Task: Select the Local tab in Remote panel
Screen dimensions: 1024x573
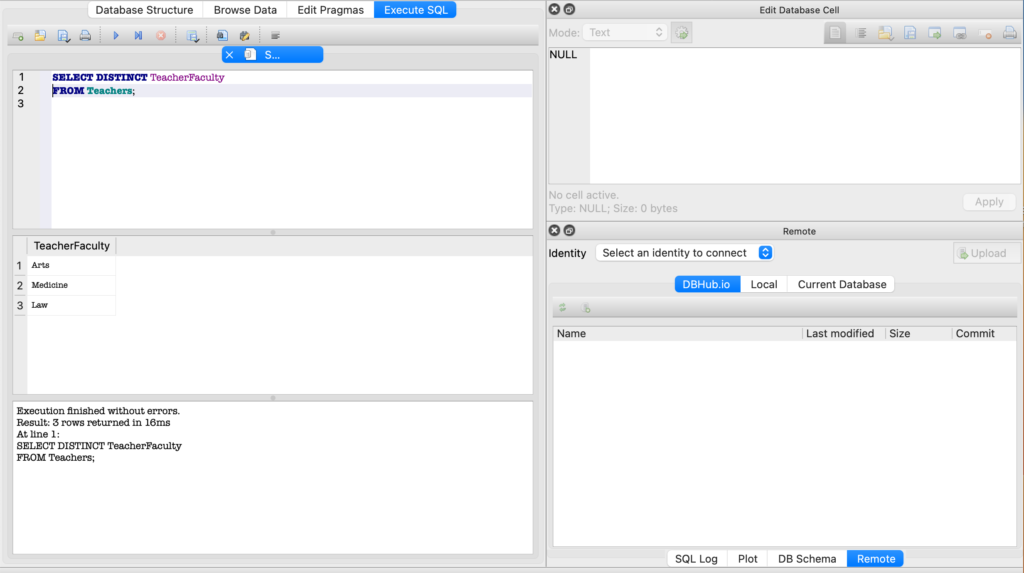Action: (x=763, y=284)
